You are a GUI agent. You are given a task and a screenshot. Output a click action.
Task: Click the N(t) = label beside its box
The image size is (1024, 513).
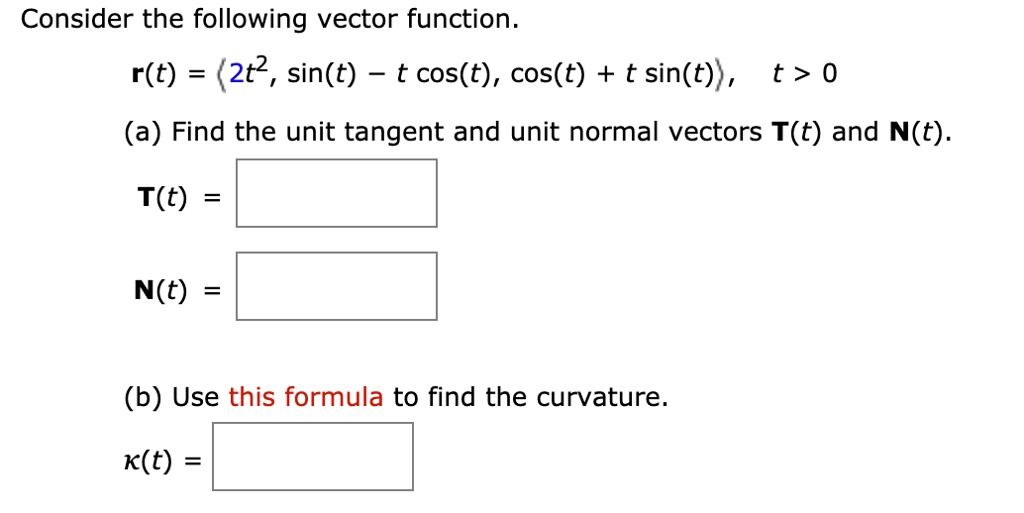[x=178, y=290]
